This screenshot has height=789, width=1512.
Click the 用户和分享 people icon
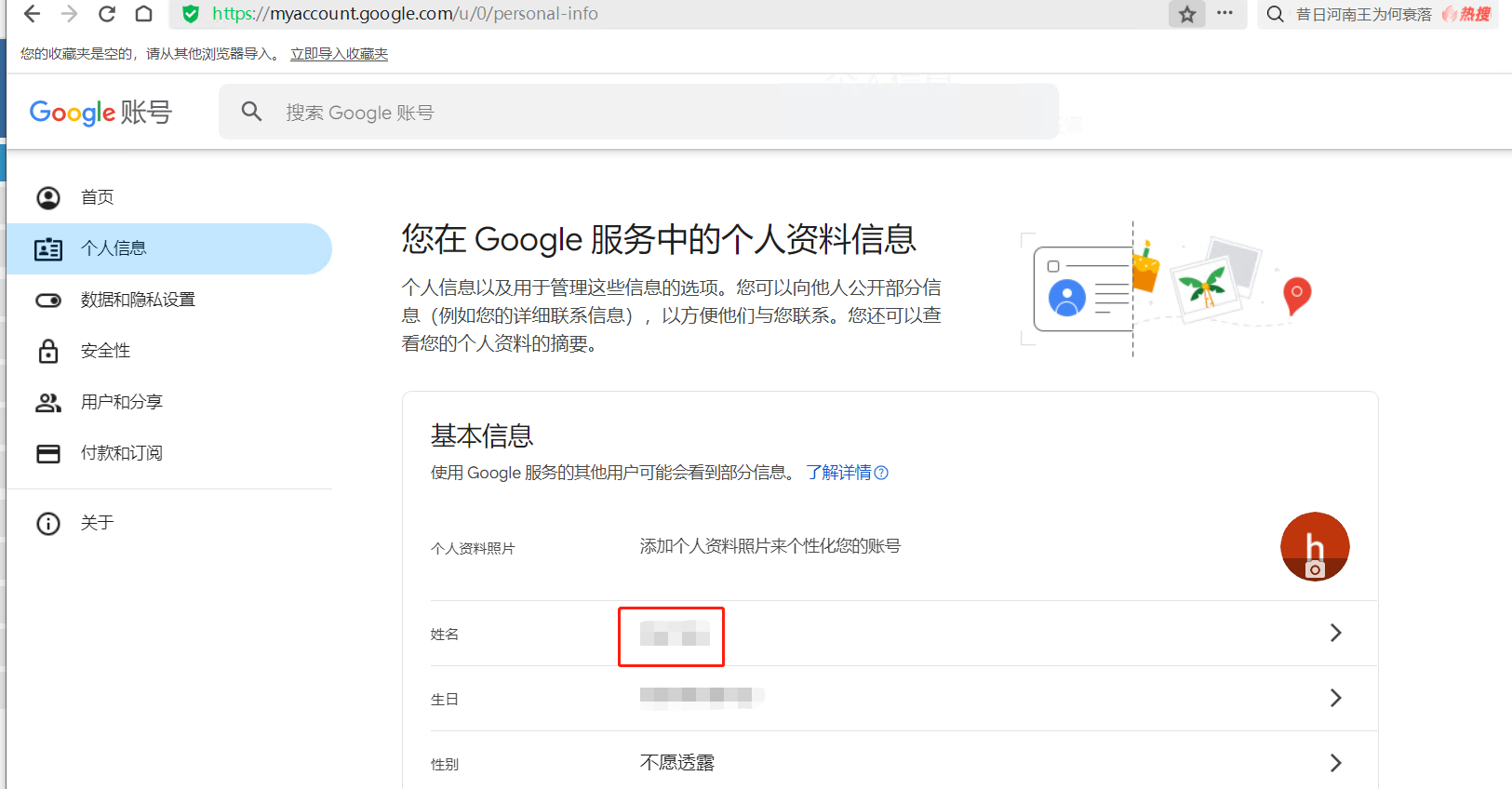(48, 402)
